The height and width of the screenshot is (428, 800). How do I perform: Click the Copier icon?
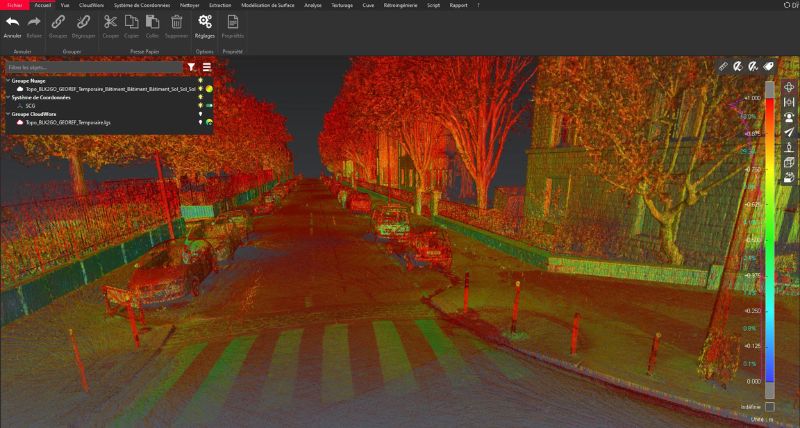click(132, 22)
